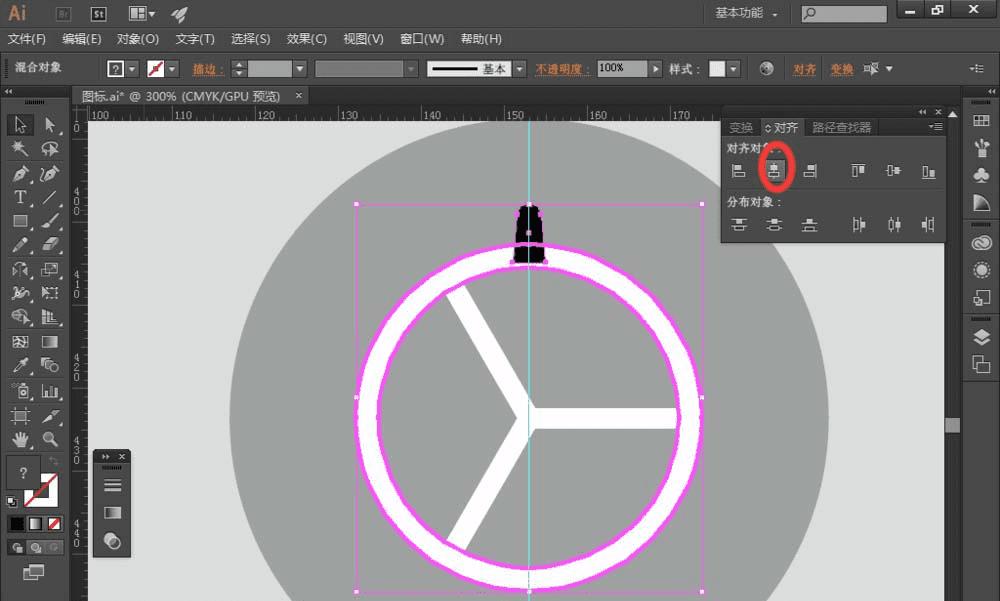Select the Pen tool
The height and width of the screenshot is (601, 1000).
coord(20,174)
